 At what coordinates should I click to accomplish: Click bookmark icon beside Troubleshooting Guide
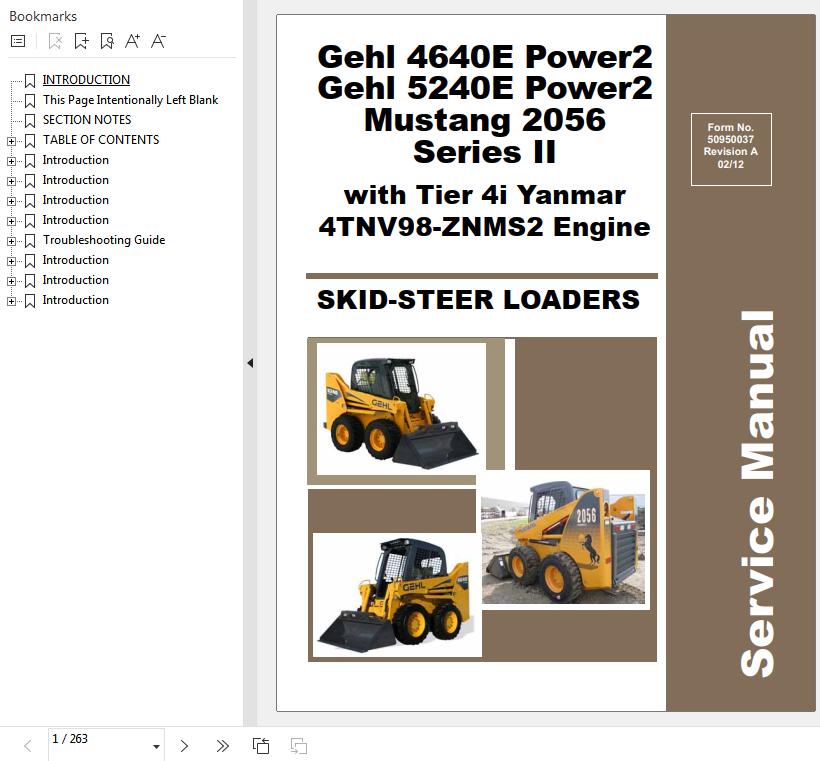coord(30,241)
